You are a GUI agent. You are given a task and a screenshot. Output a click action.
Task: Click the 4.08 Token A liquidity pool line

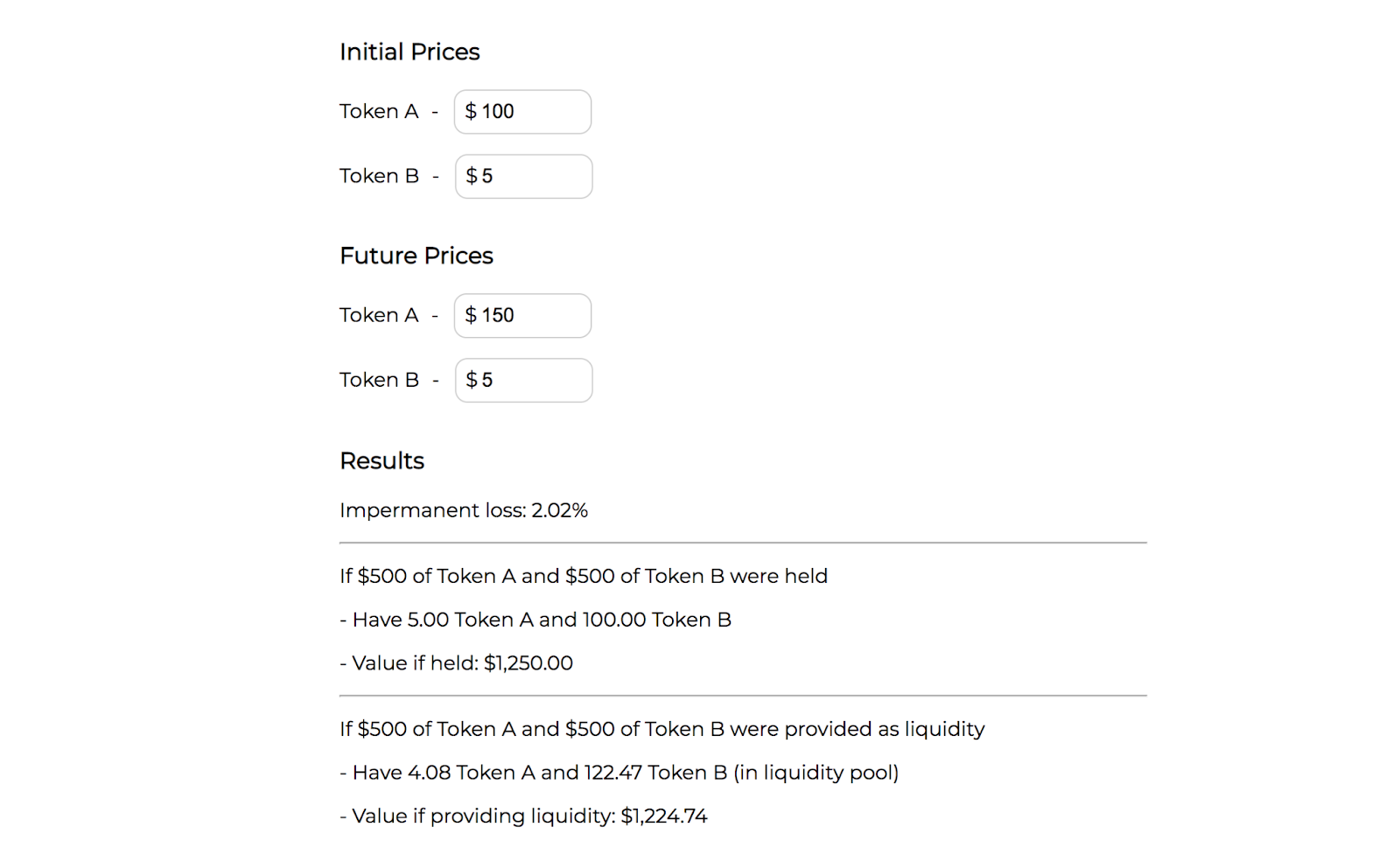coord(619,773)
